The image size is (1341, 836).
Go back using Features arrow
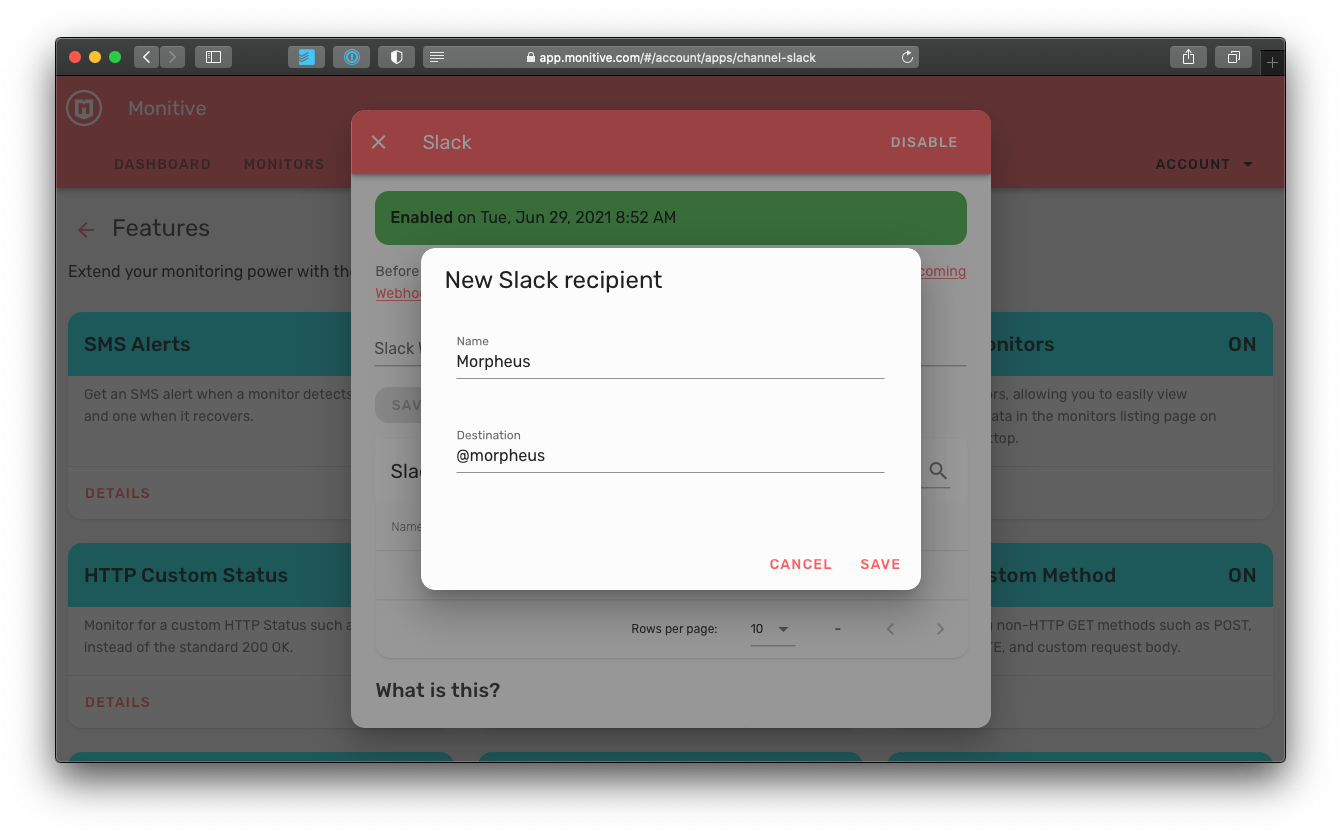pyautogui.click(x=86, y=230)
